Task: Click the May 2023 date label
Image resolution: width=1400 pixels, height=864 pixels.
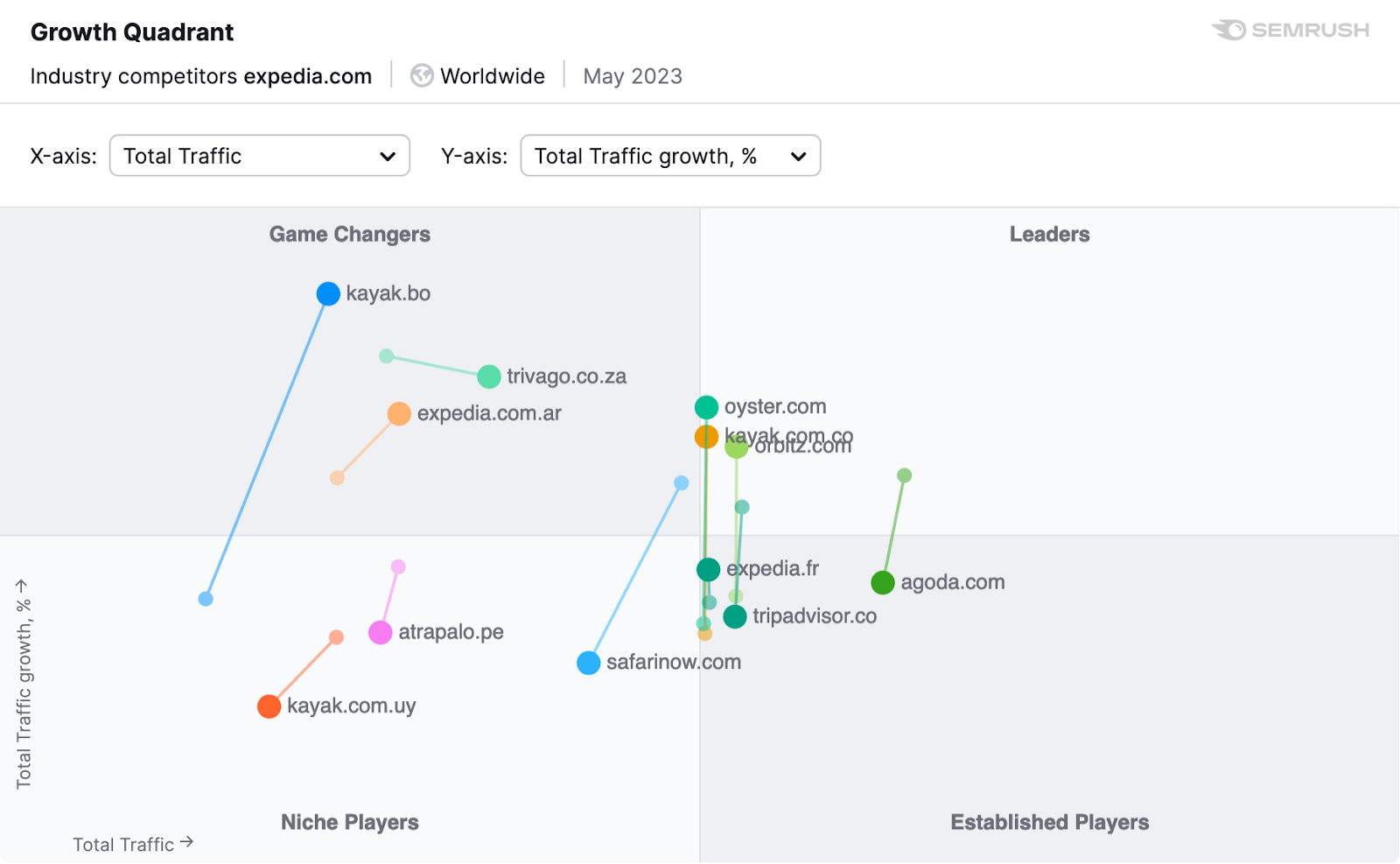Action: coord(633,76)
